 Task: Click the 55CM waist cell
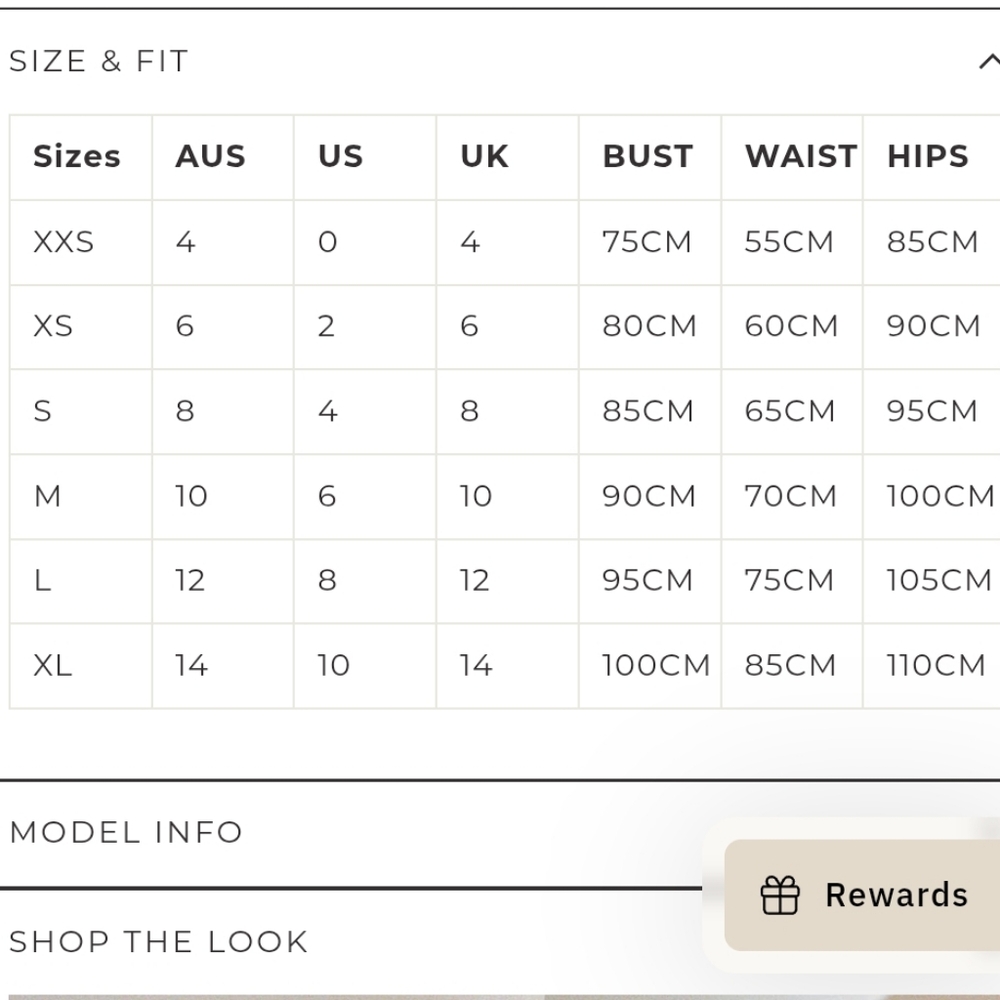point(790,242)
